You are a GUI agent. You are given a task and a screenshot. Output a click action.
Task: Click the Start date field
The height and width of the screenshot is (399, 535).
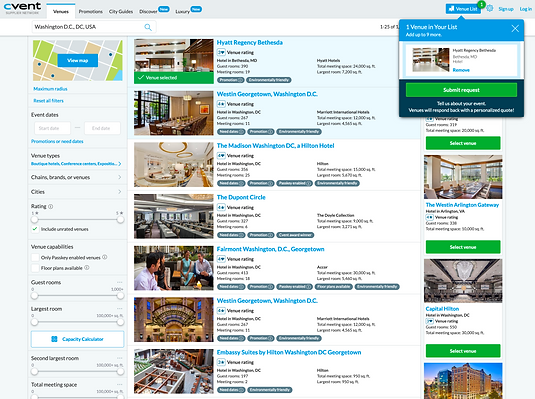pyautogui.click(x=53, y=128)
